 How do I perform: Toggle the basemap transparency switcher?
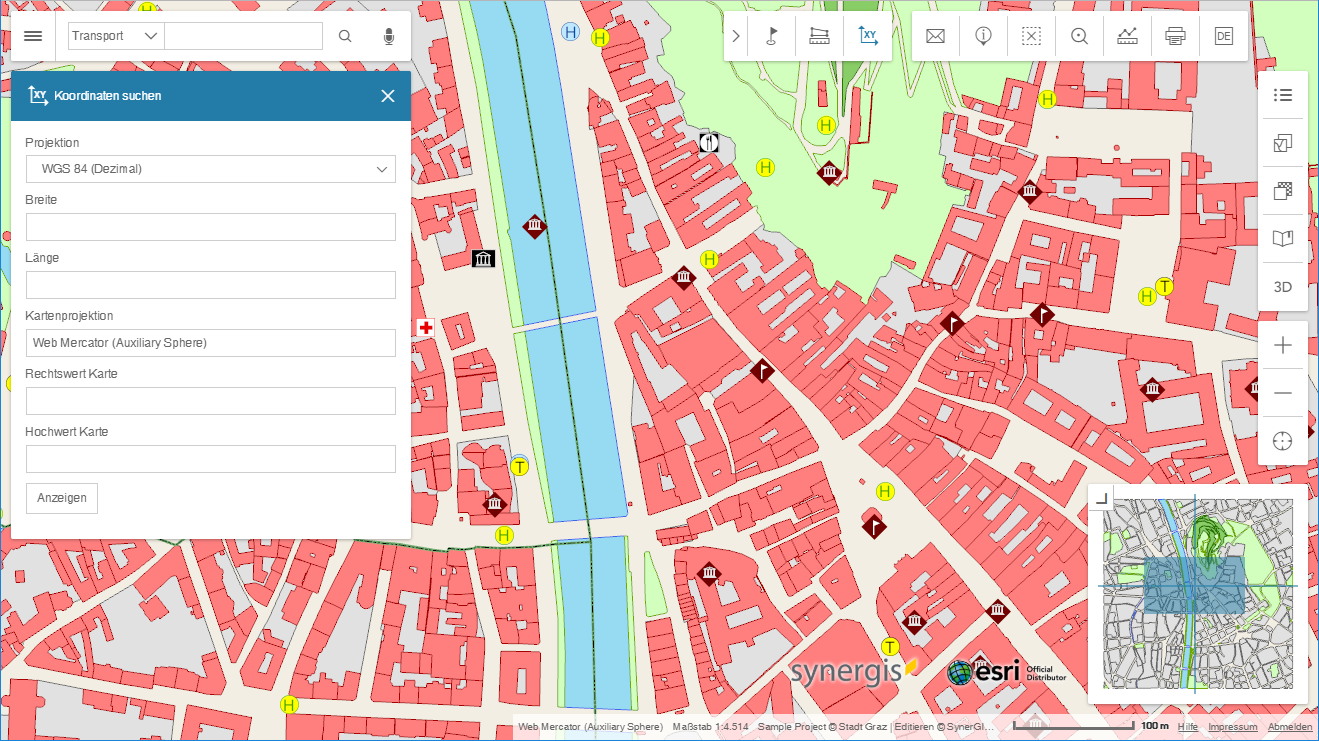1283,191
